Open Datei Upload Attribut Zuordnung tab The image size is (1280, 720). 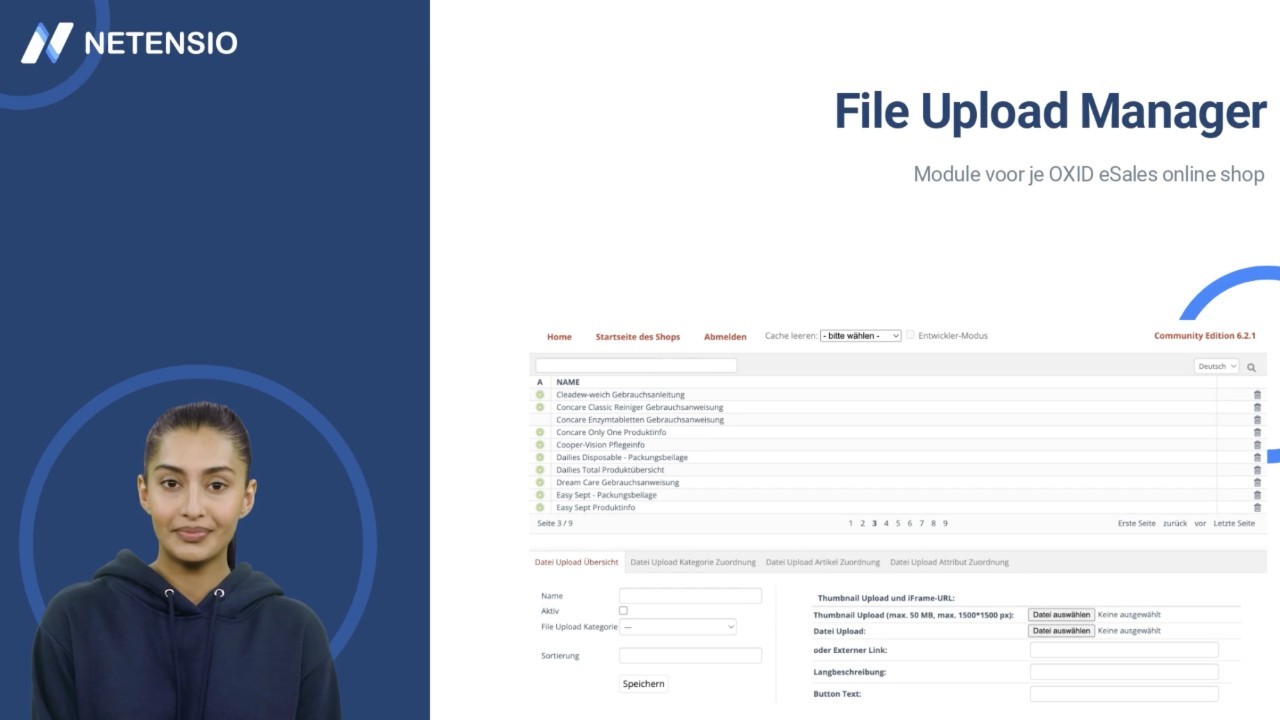[949, 562]
